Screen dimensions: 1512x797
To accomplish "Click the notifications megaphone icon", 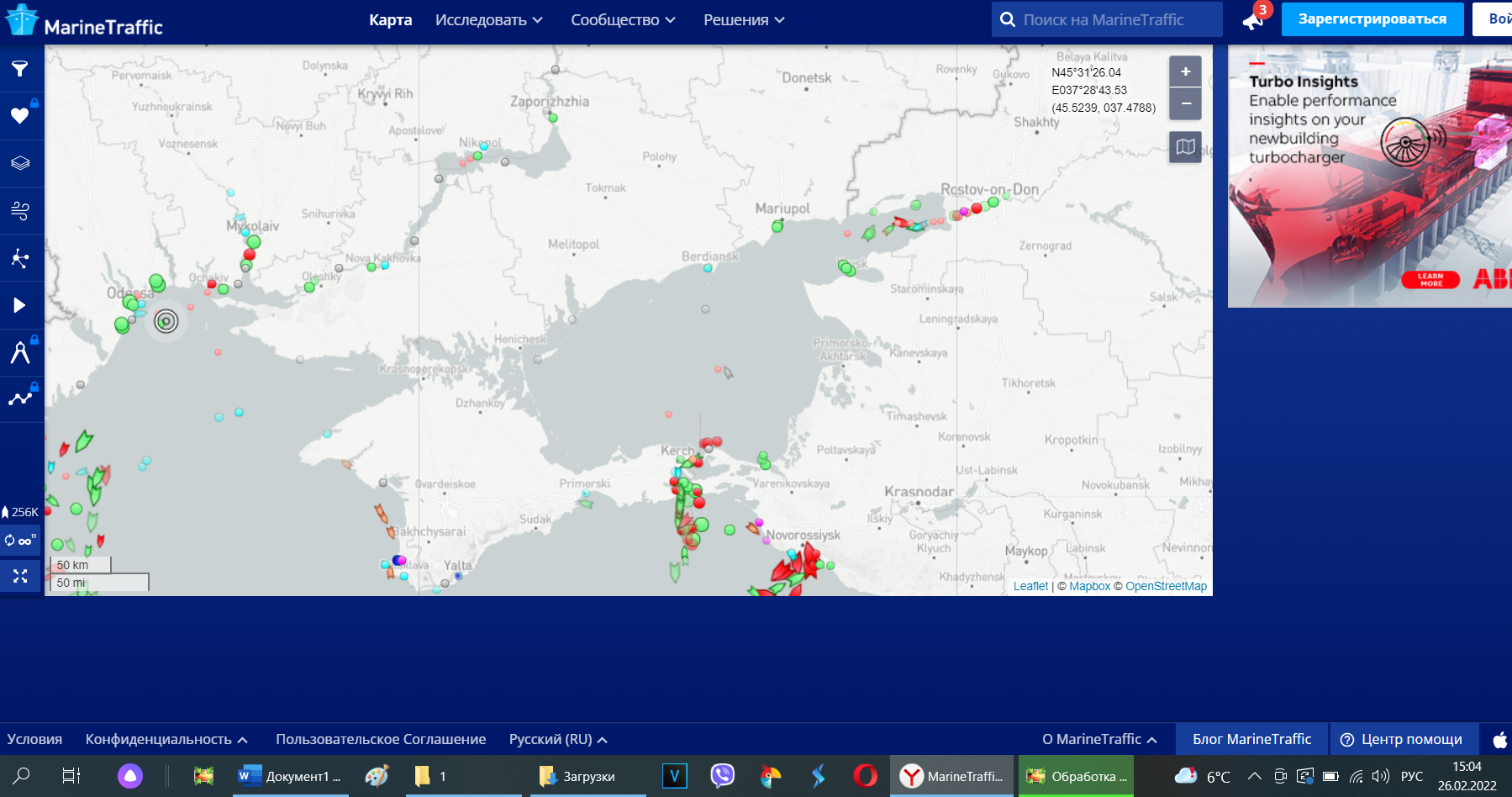I will [x=1253, y=20].
